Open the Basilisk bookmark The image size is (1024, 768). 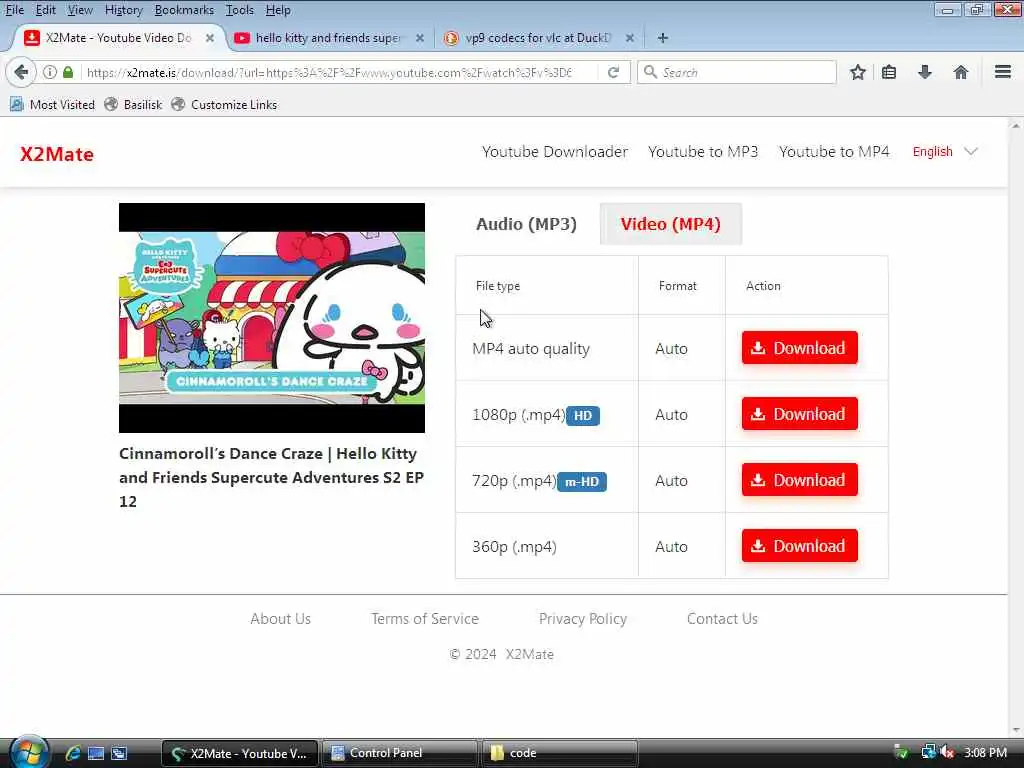click(x=133, y=104)
